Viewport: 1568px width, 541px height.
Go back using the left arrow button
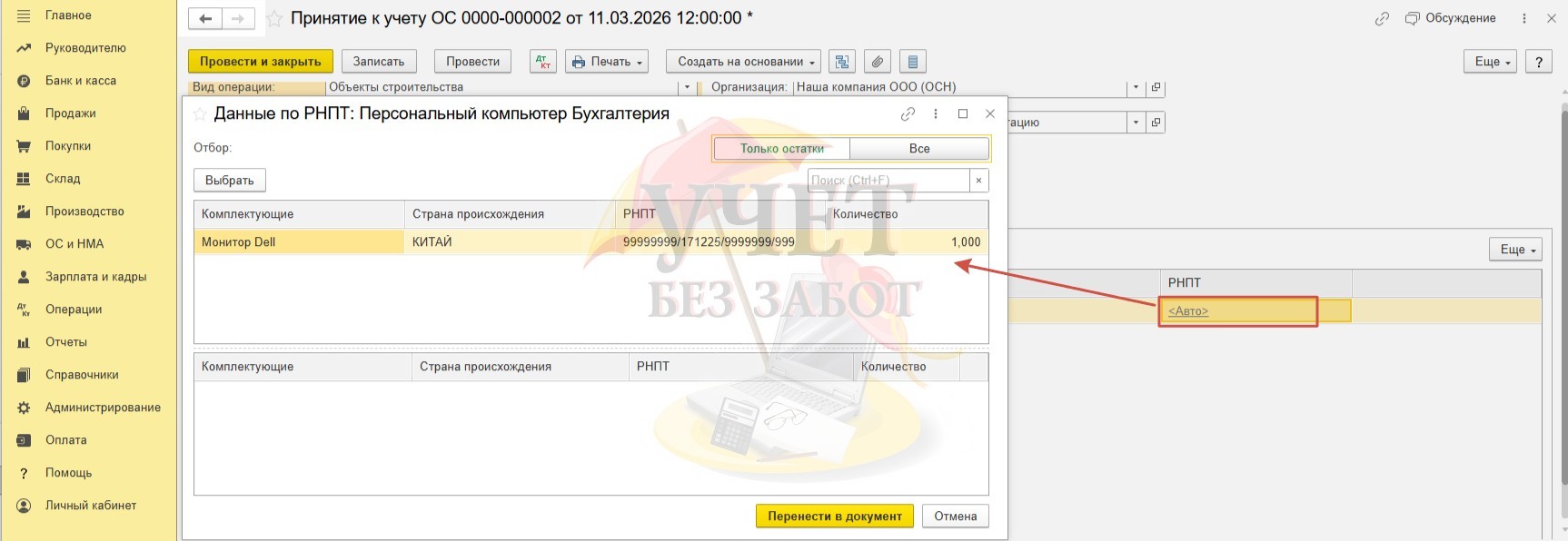(x=205, y=19)
